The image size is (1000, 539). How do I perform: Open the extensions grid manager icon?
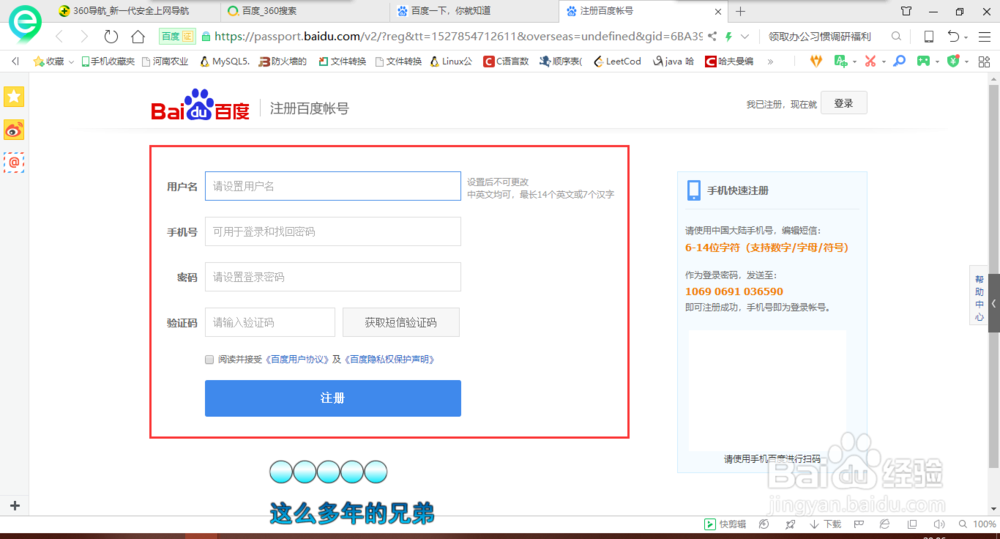click(x=984, y=61)
